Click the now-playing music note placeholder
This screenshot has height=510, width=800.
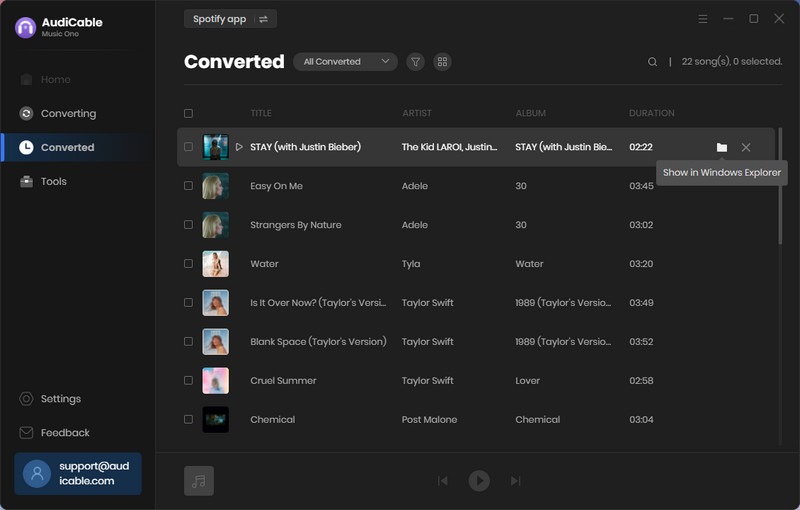click(x=199, y=480)
